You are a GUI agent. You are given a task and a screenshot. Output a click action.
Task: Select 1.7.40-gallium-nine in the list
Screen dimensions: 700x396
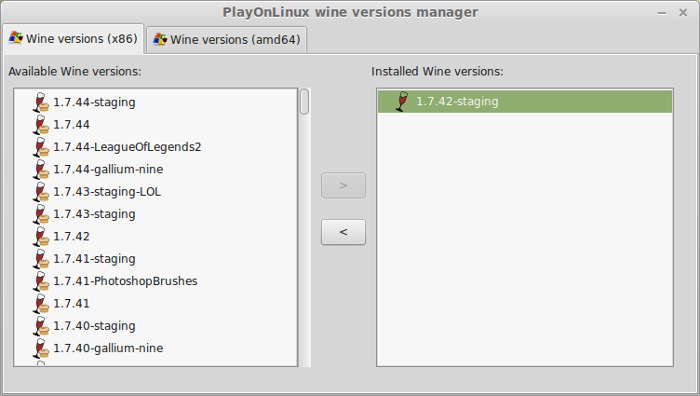tap(108, 348)
